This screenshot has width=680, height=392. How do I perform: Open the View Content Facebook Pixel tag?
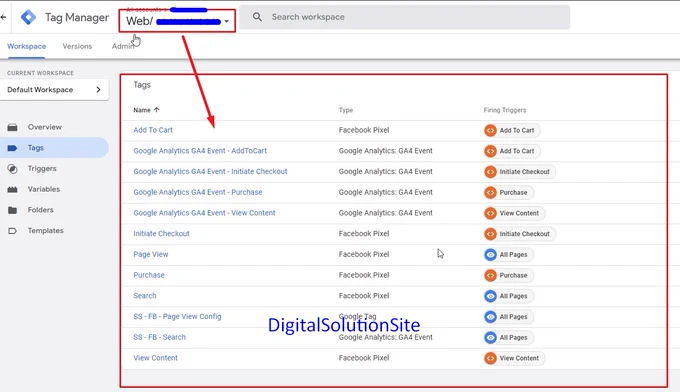tap(155, 358)
